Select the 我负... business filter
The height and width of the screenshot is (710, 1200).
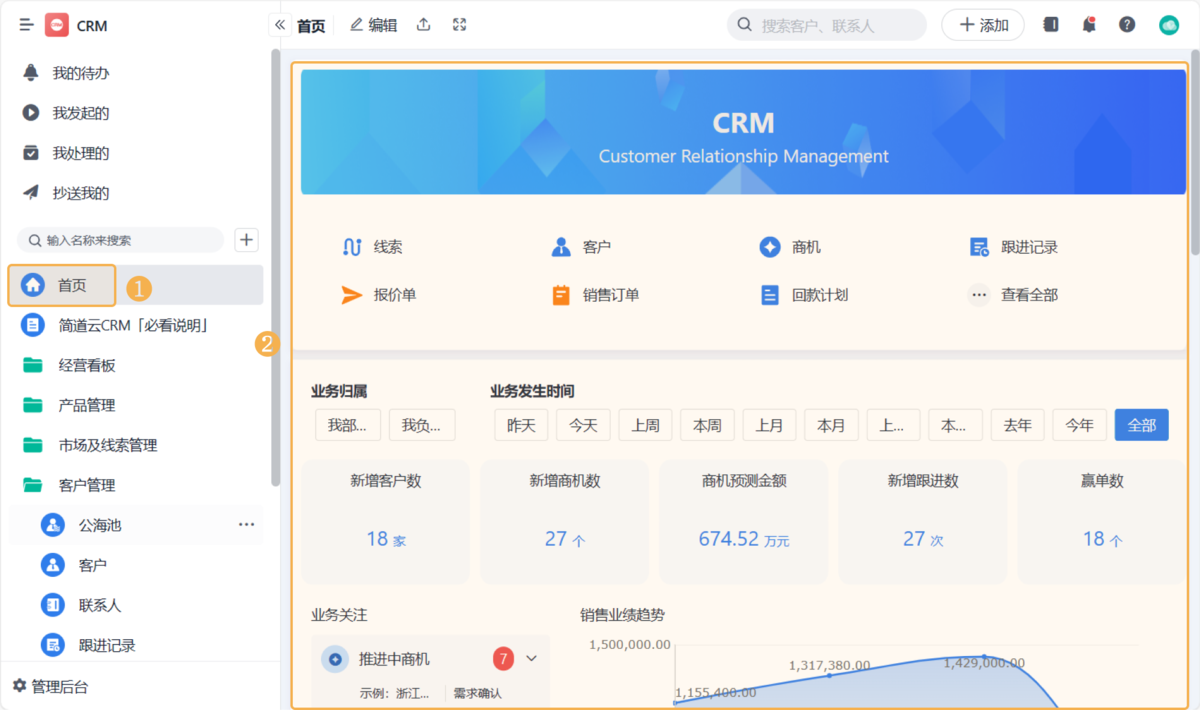(422, 425)
